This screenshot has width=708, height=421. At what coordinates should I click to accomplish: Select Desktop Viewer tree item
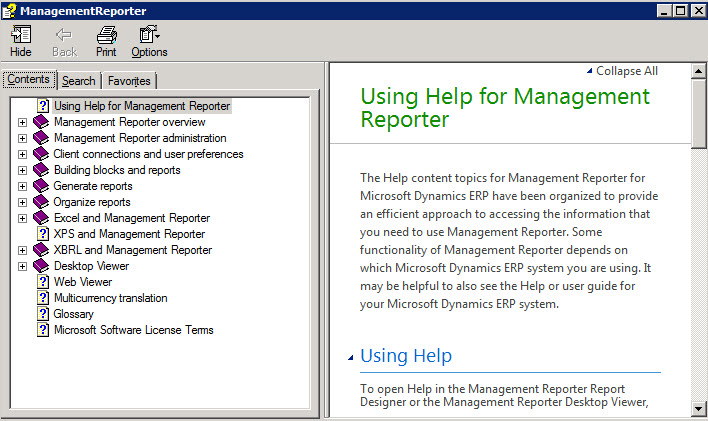pyautogui.click(x=91, y=266)
